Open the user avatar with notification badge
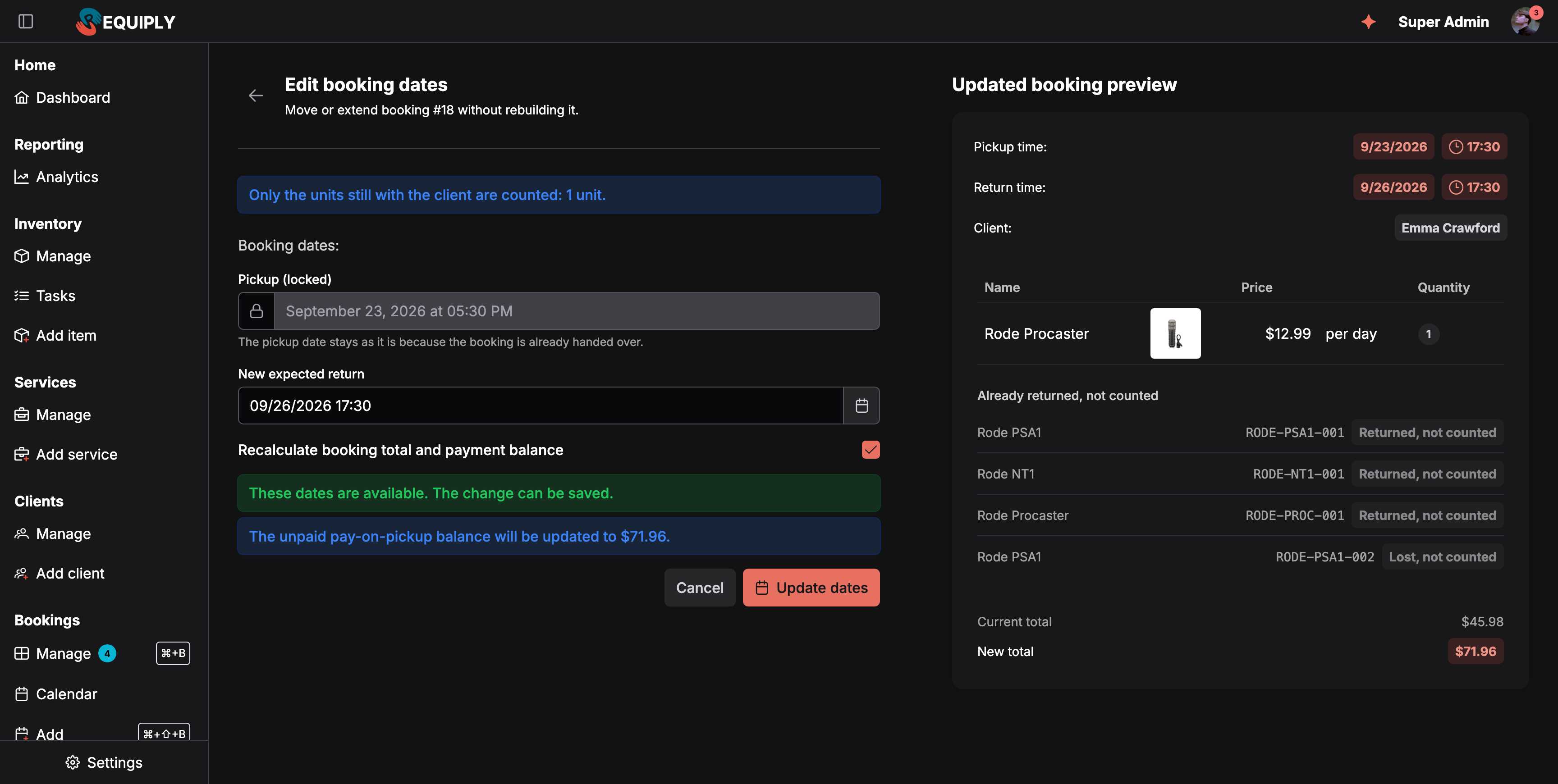Image resolution: width=1558 pixels, height=784 pixels. [1526, 22]
